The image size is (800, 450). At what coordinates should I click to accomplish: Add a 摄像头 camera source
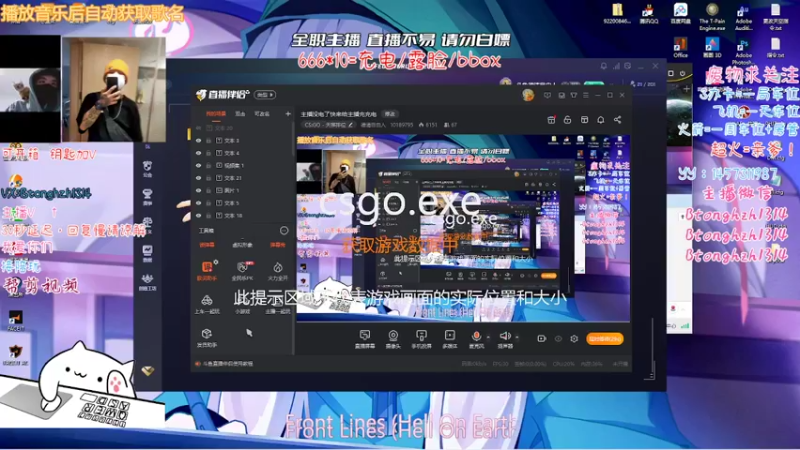[x=393, y=338]
